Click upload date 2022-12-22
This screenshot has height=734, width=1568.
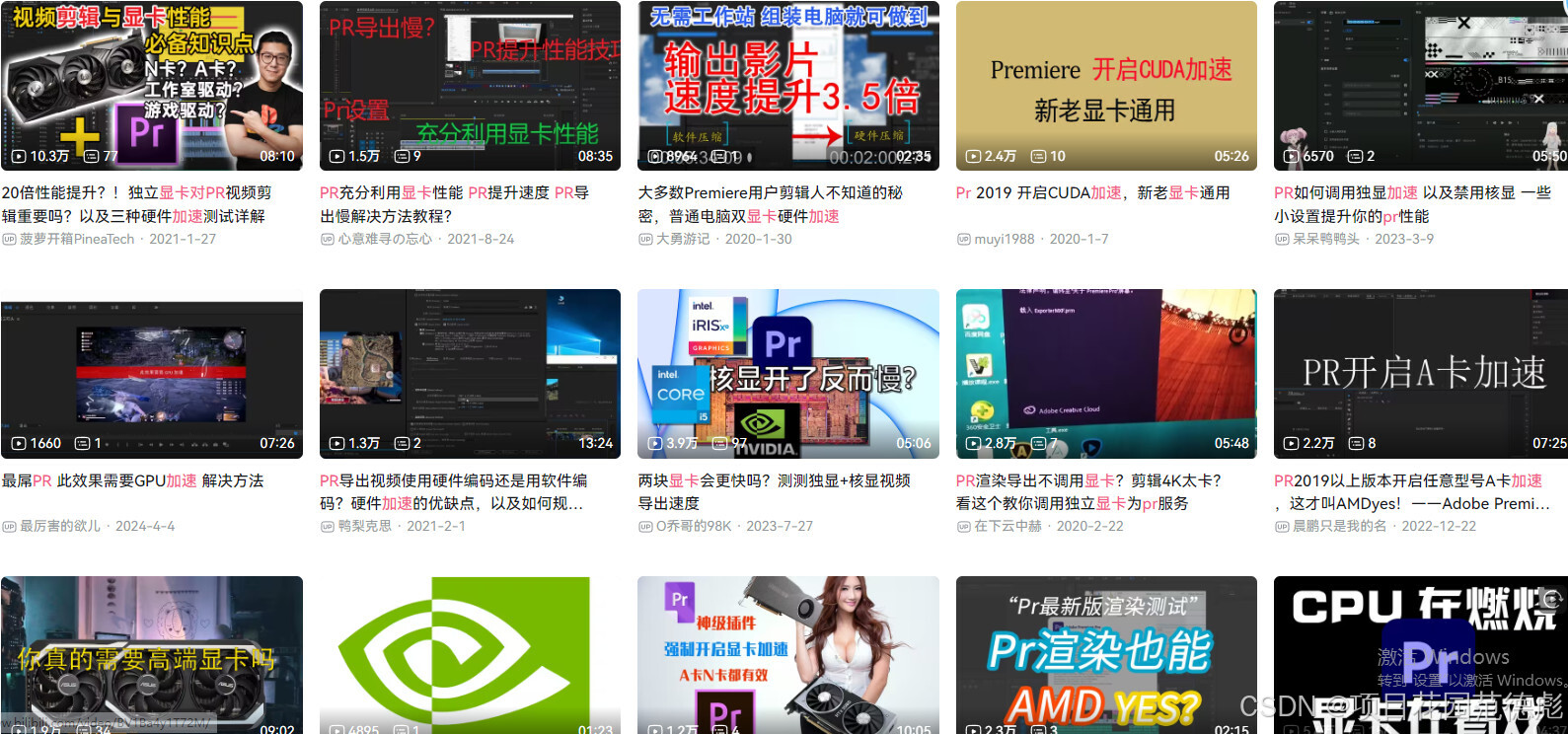(1440, 527)
